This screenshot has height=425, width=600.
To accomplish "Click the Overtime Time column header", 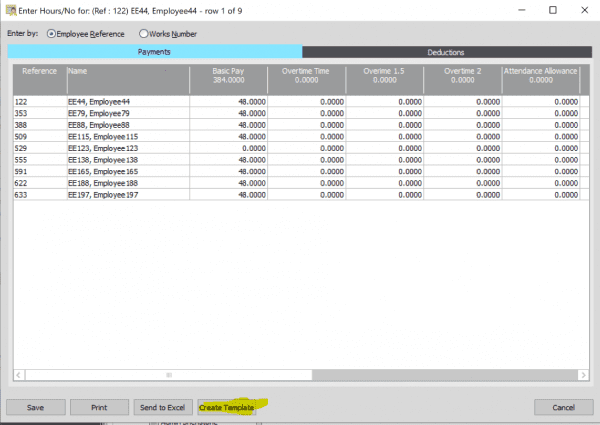I will click(307, 79).
